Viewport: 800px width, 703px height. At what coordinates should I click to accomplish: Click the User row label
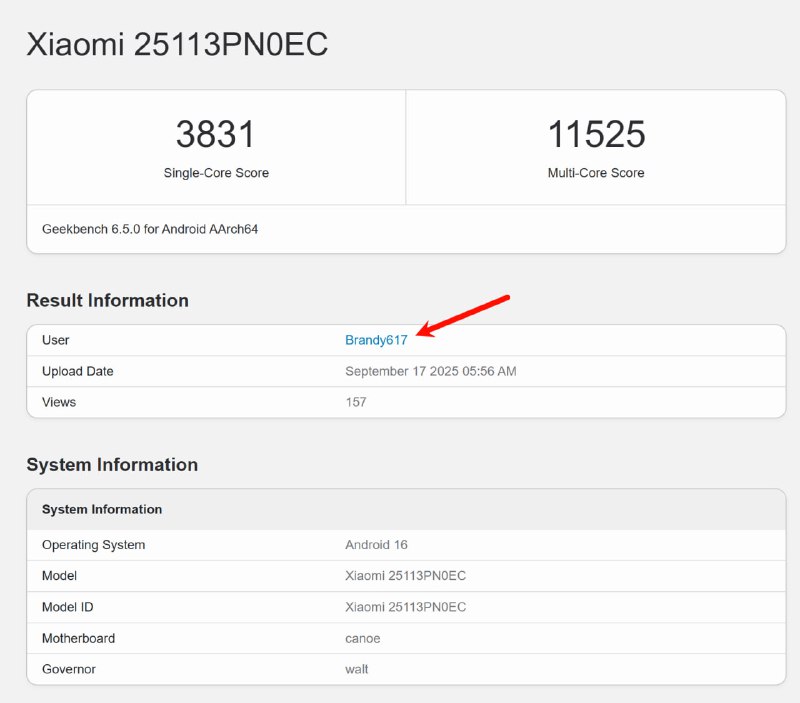56,340
